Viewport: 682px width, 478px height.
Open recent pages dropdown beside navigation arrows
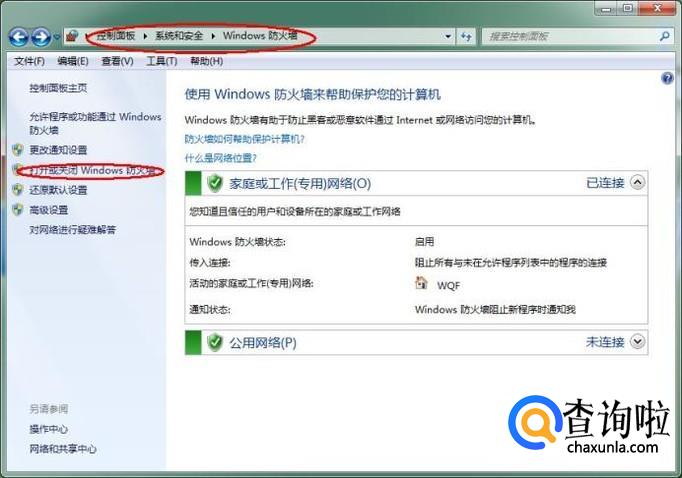[57, 37]
